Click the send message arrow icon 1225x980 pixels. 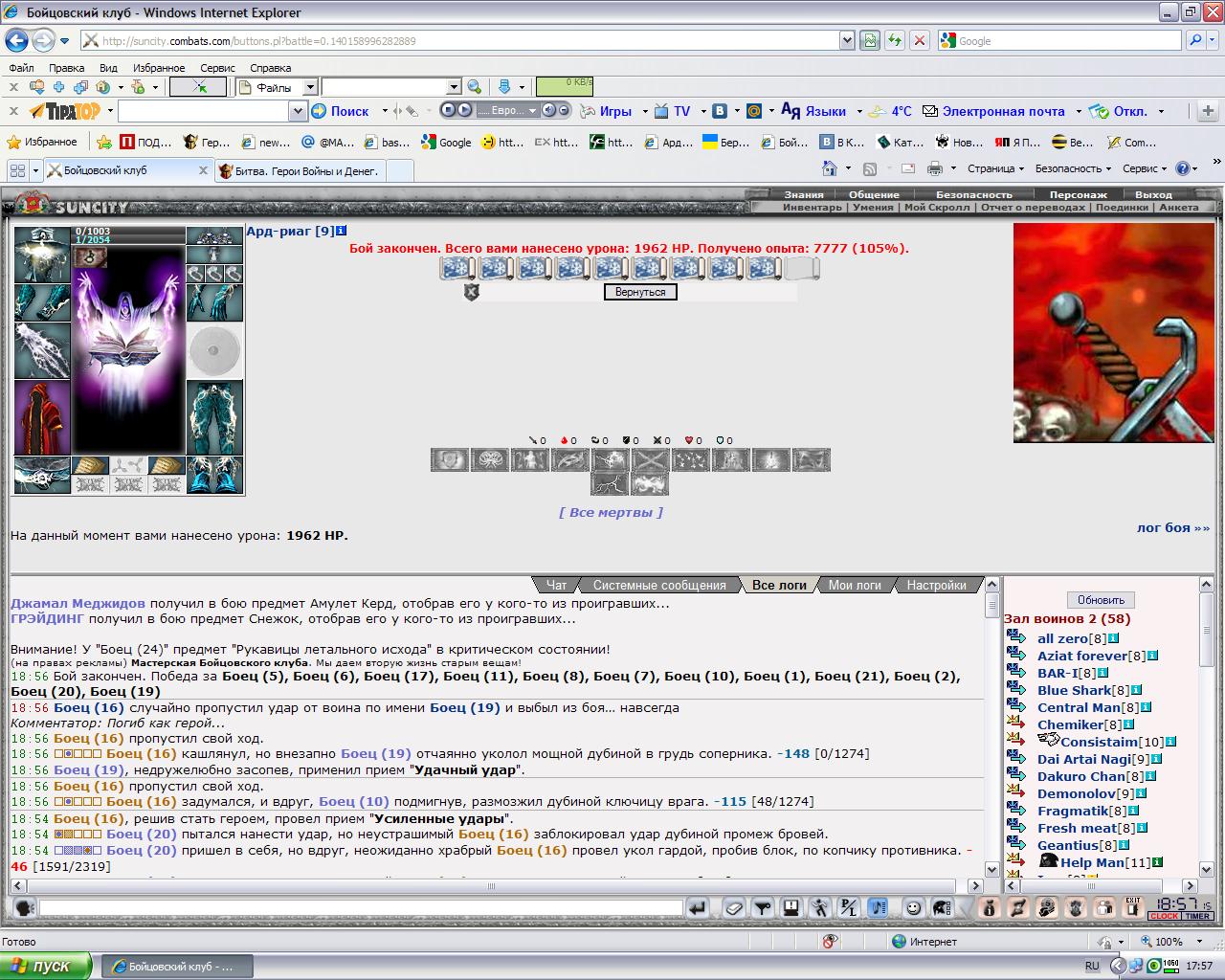698,907
